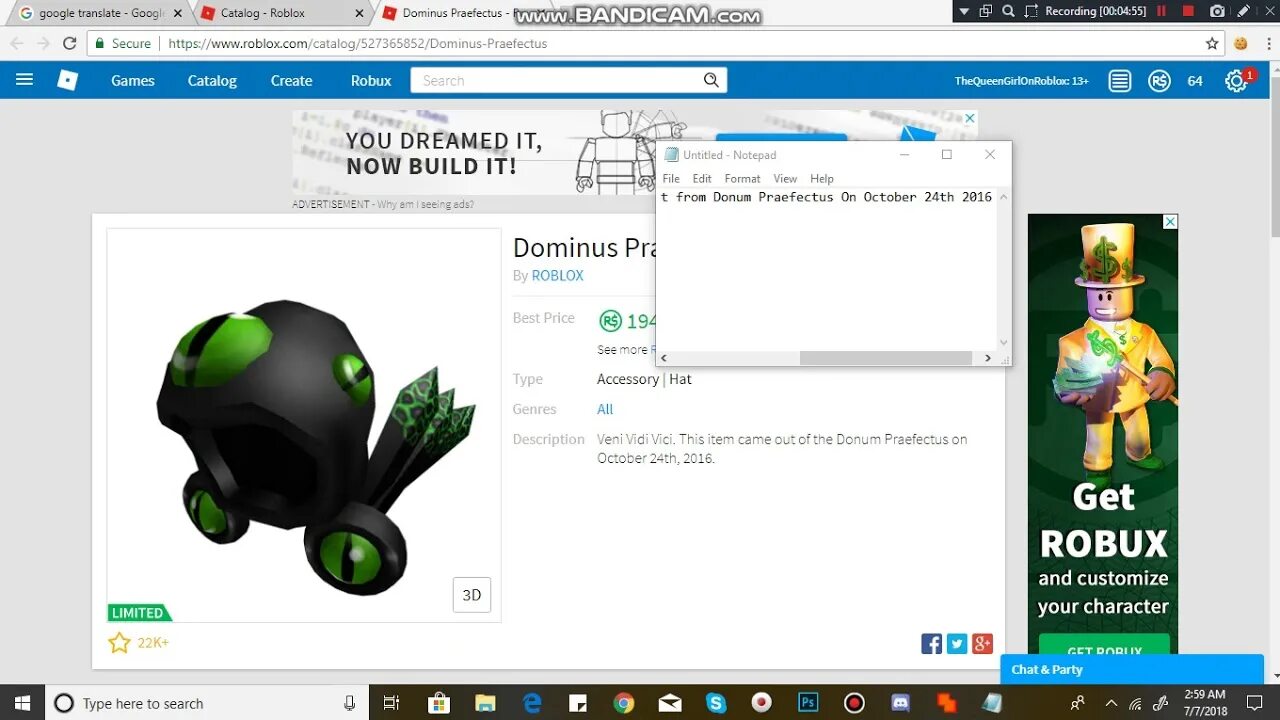This screenshot has height=720, width=1280.
Task: Click the Windows taskbar search box
Action: (207, 703)
